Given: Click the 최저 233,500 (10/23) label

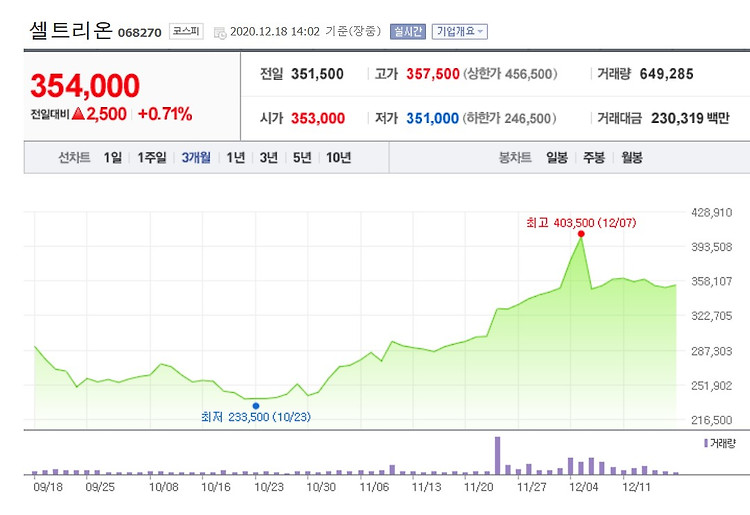Looking at the screenshot, I should click(x=256, y=417).
